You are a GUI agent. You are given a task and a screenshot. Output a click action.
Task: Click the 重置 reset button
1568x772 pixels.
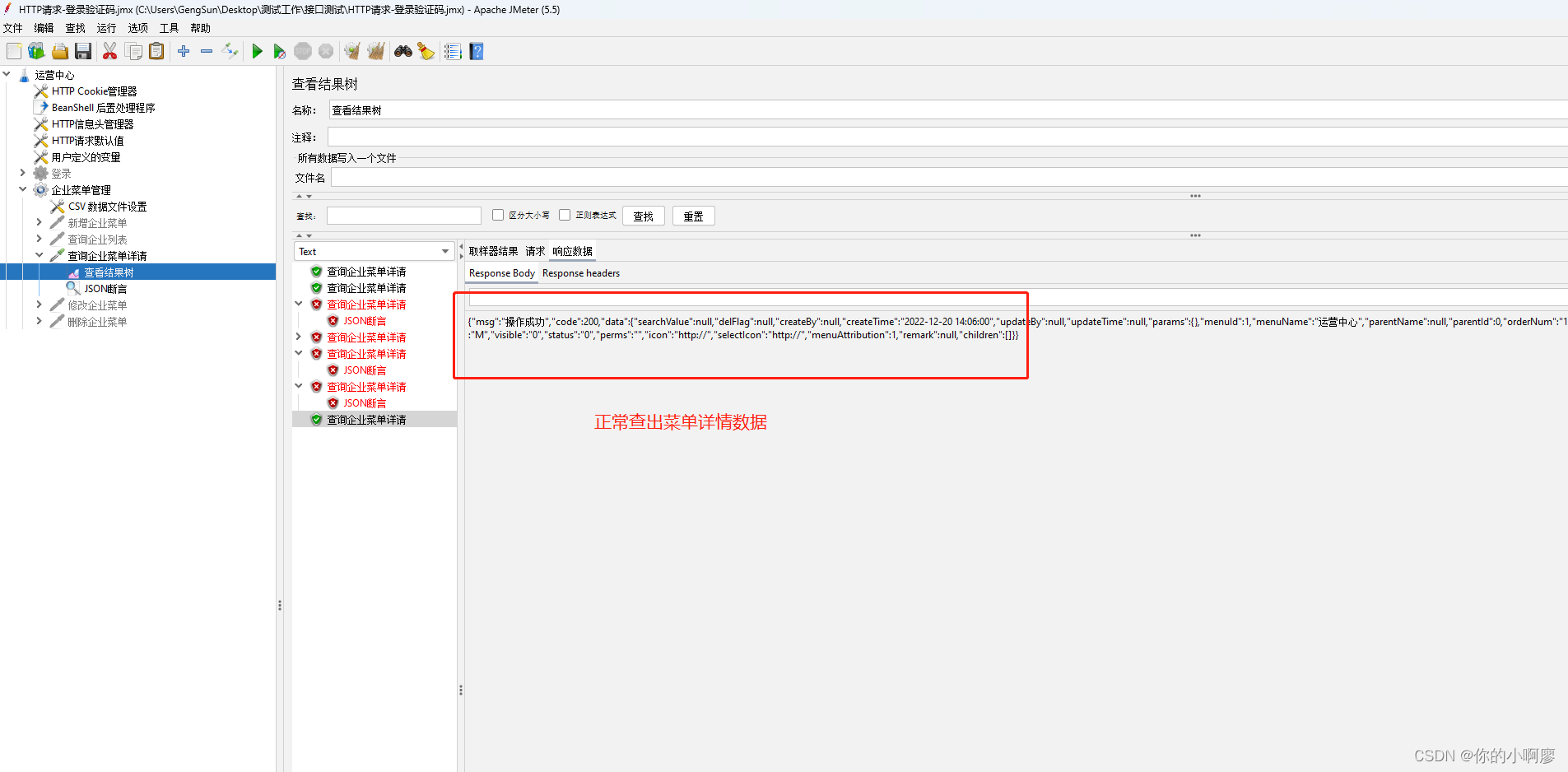(693, 216)
